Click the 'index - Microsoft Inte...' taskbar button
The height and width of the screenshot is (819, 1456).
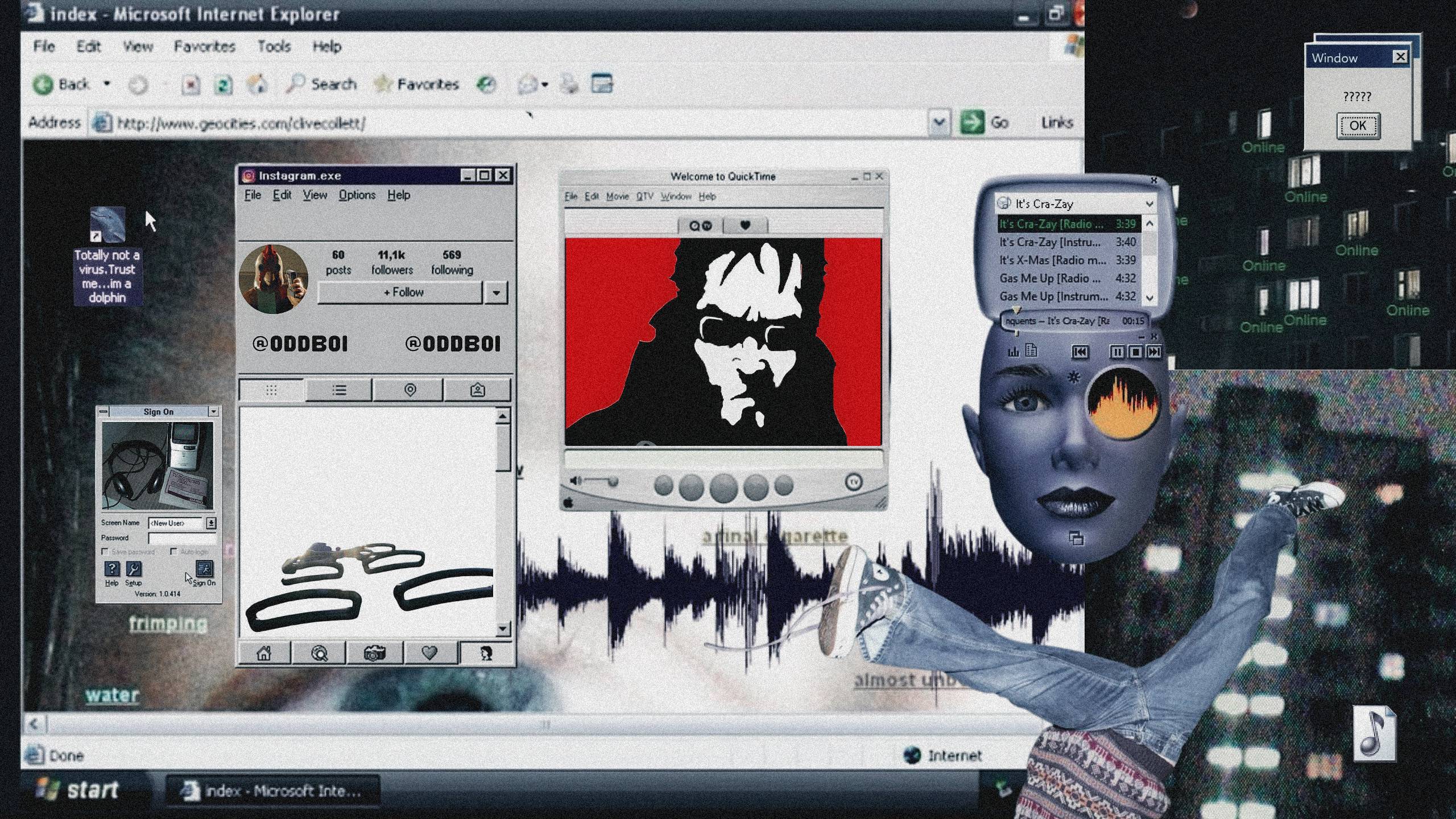pos(272,791)
